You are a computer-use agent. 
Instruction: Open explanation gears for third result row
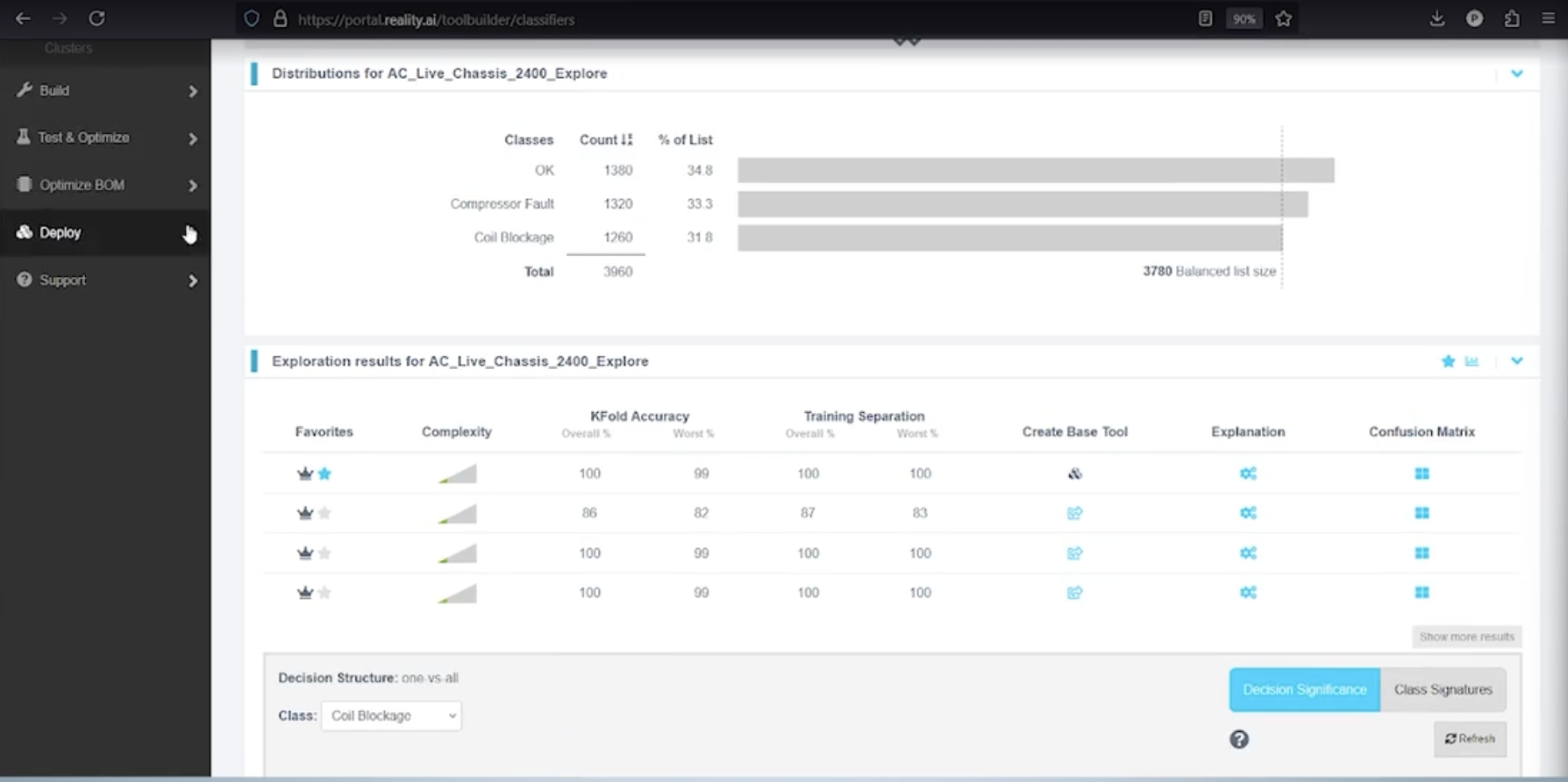[x=1248, y=553]
